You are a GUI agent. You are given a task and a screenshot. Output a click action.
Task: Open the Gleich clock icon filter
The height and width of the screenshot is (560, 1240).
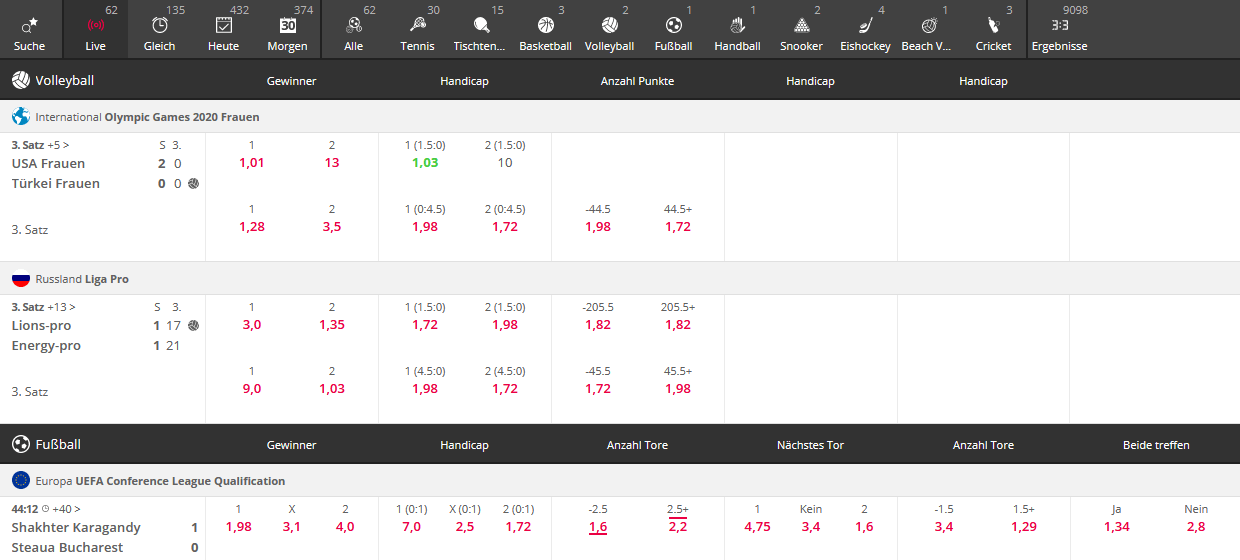159,25
